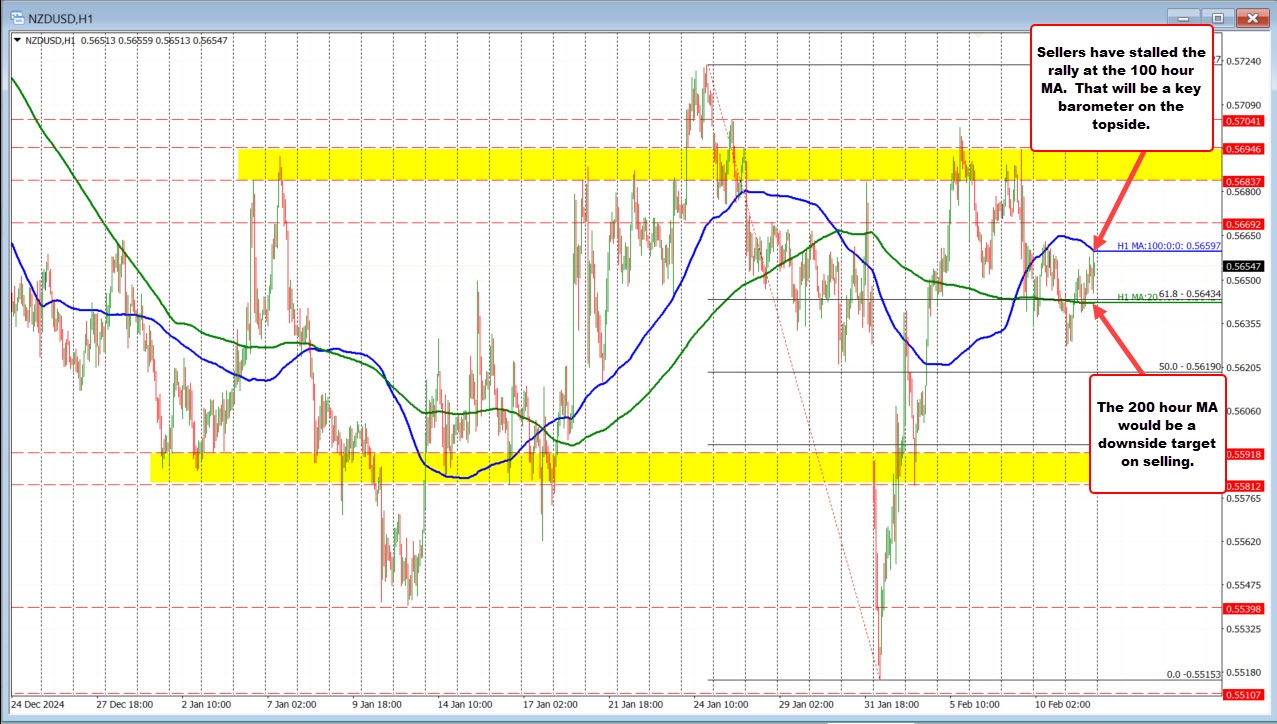Click the price scale value 0.56800
Image resolution: width=1277 pixels, height=724 pixels.
1245,192
